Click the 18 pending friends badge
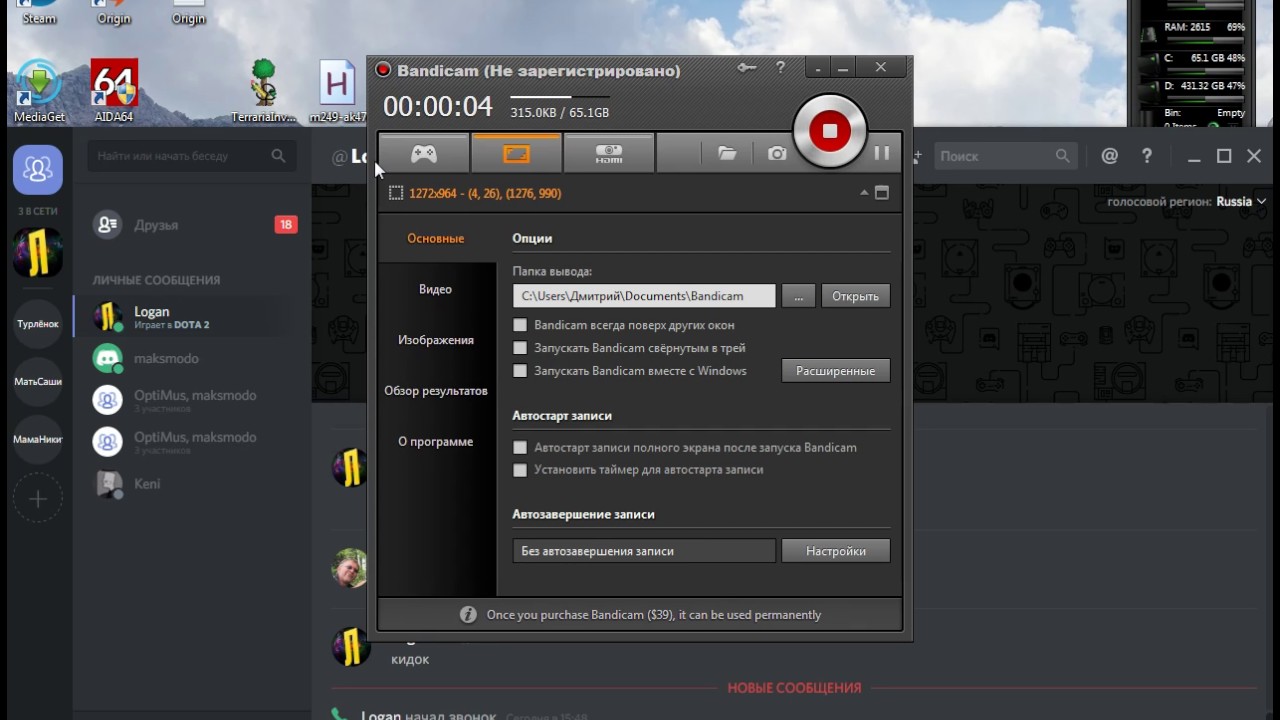The height and width of the screenshot is (720, 1280). (286, 225)
